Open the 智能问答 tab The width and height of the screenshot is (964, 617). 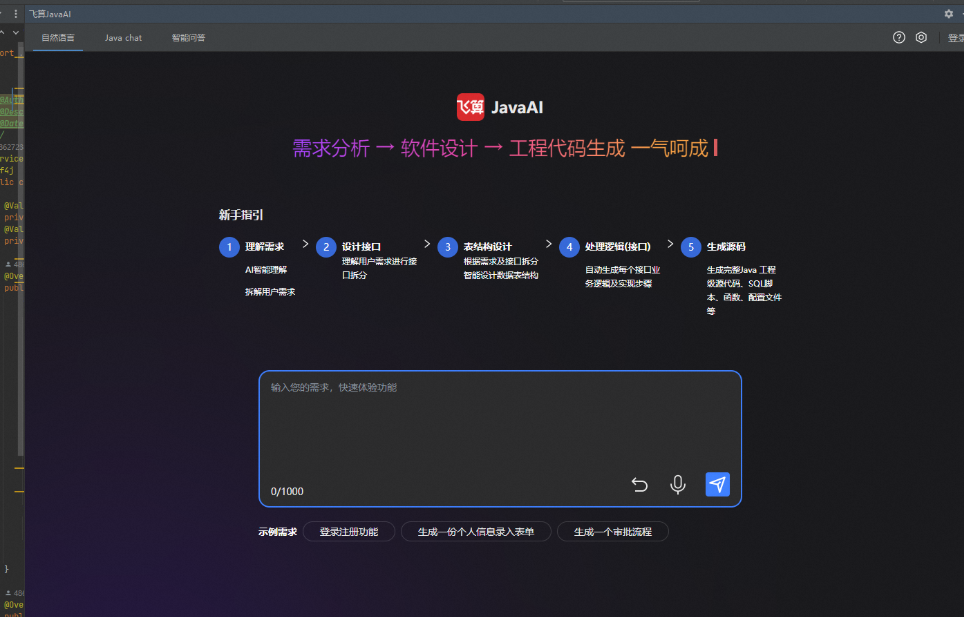coord(188,38)
